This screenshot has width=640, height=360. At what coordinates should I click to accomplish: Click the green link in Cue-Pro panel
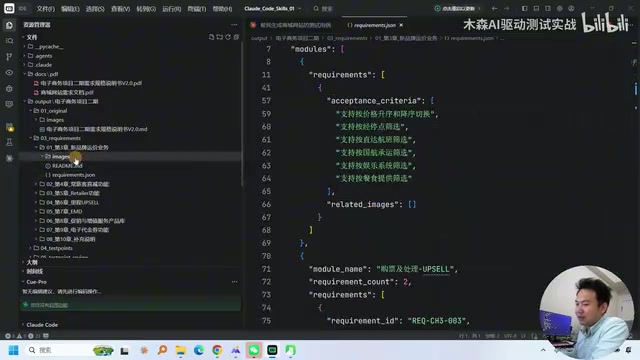(x=49, y=305)
